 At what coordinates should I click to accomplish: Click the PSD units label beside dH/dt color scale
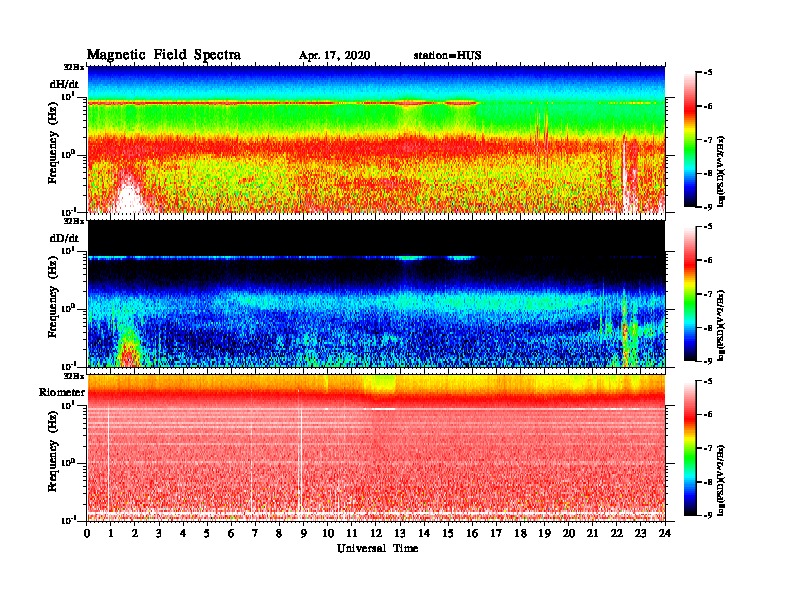pos(721,171)
